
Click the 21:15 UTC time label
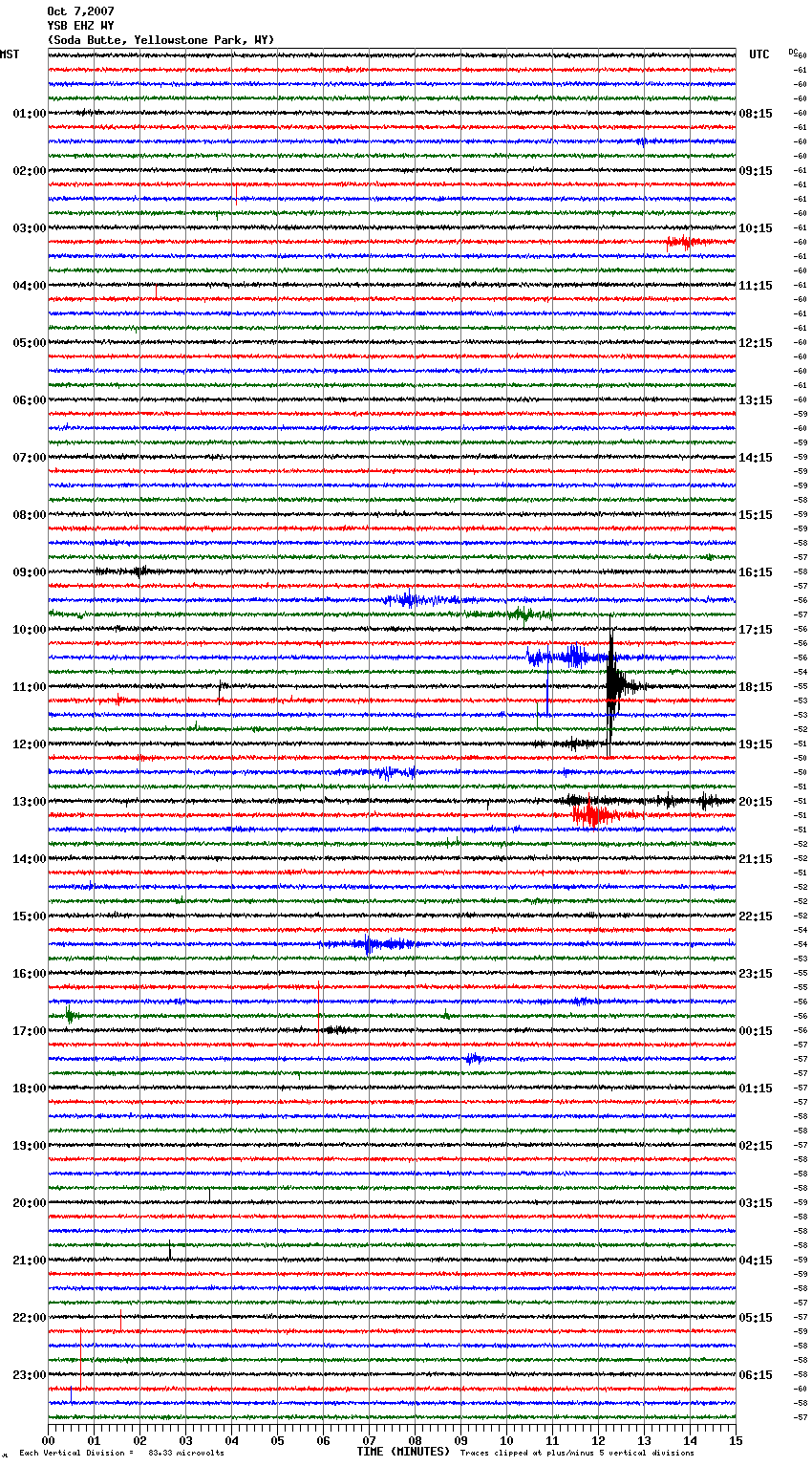[x=756, y=859]
